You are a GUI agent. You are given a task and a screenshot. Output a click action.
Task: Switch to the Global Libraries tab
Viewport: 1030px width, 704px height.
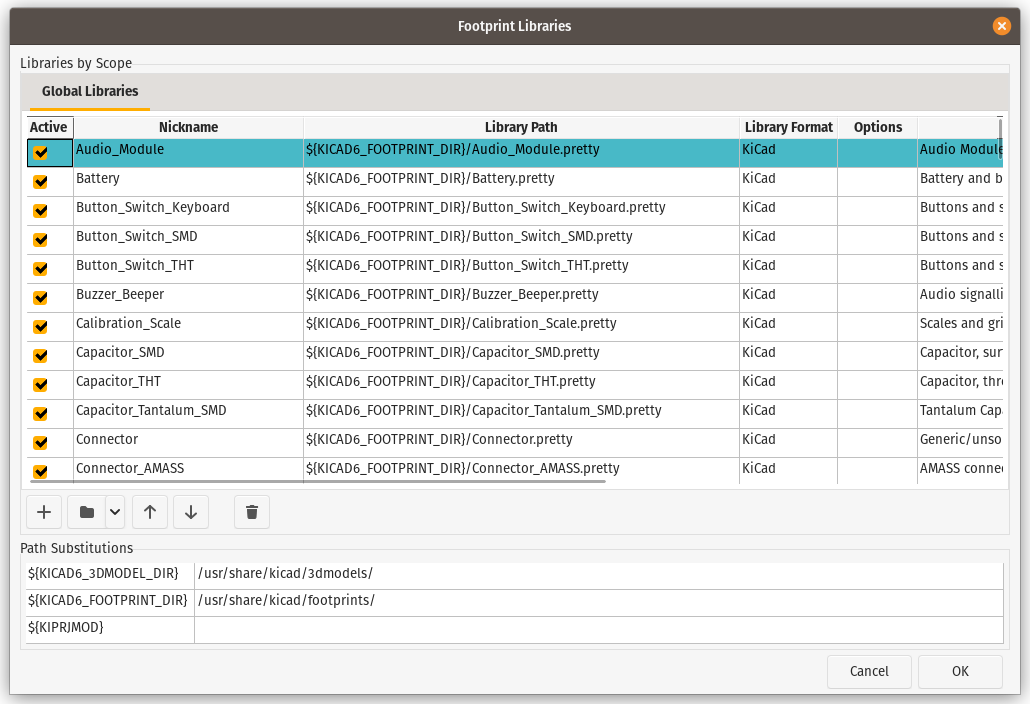point(89,91)
